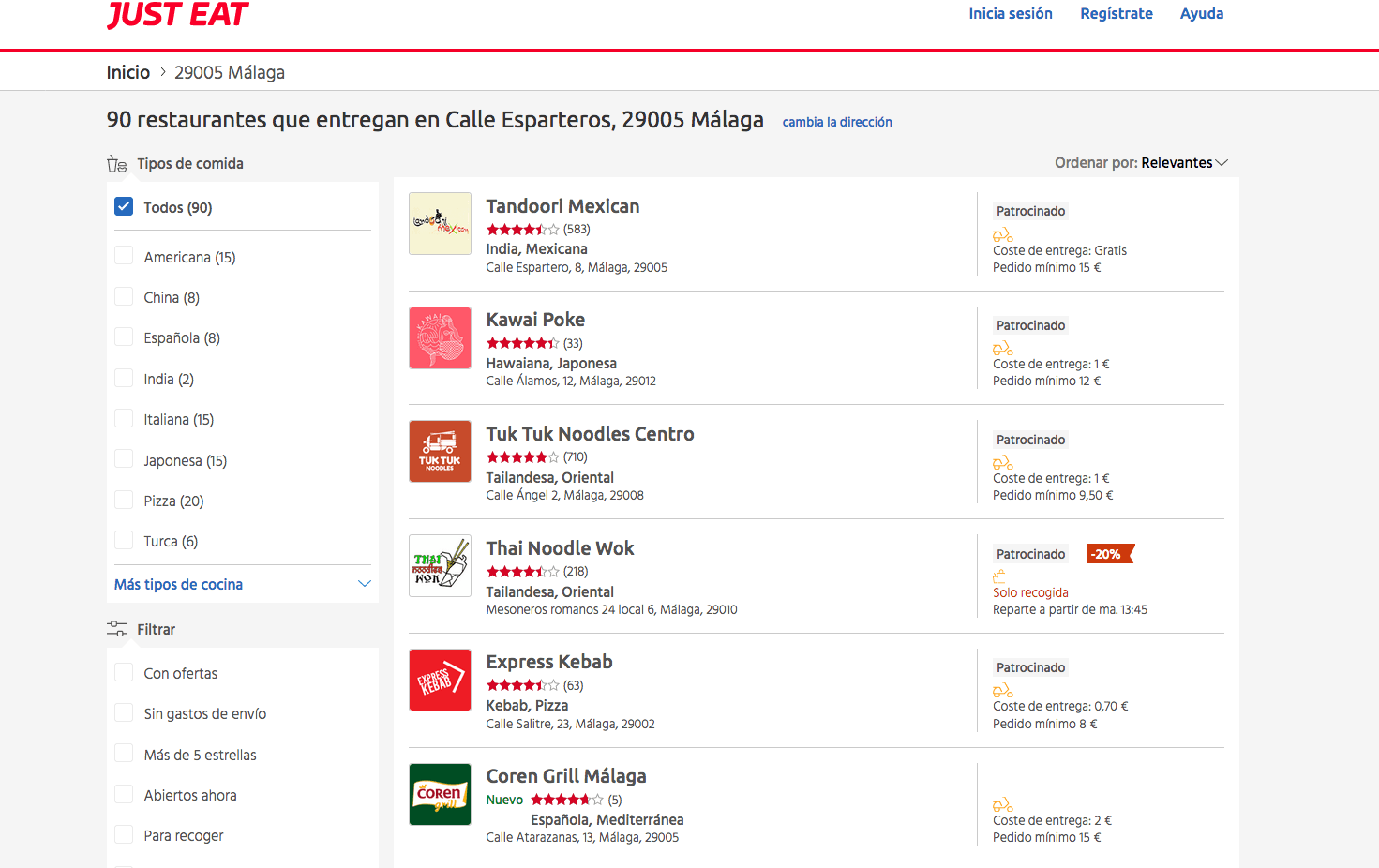This screenshot has height=868, width=1379.
Task: Click Coste de entrega: 0,70 € text
Action: point(1060,706)
